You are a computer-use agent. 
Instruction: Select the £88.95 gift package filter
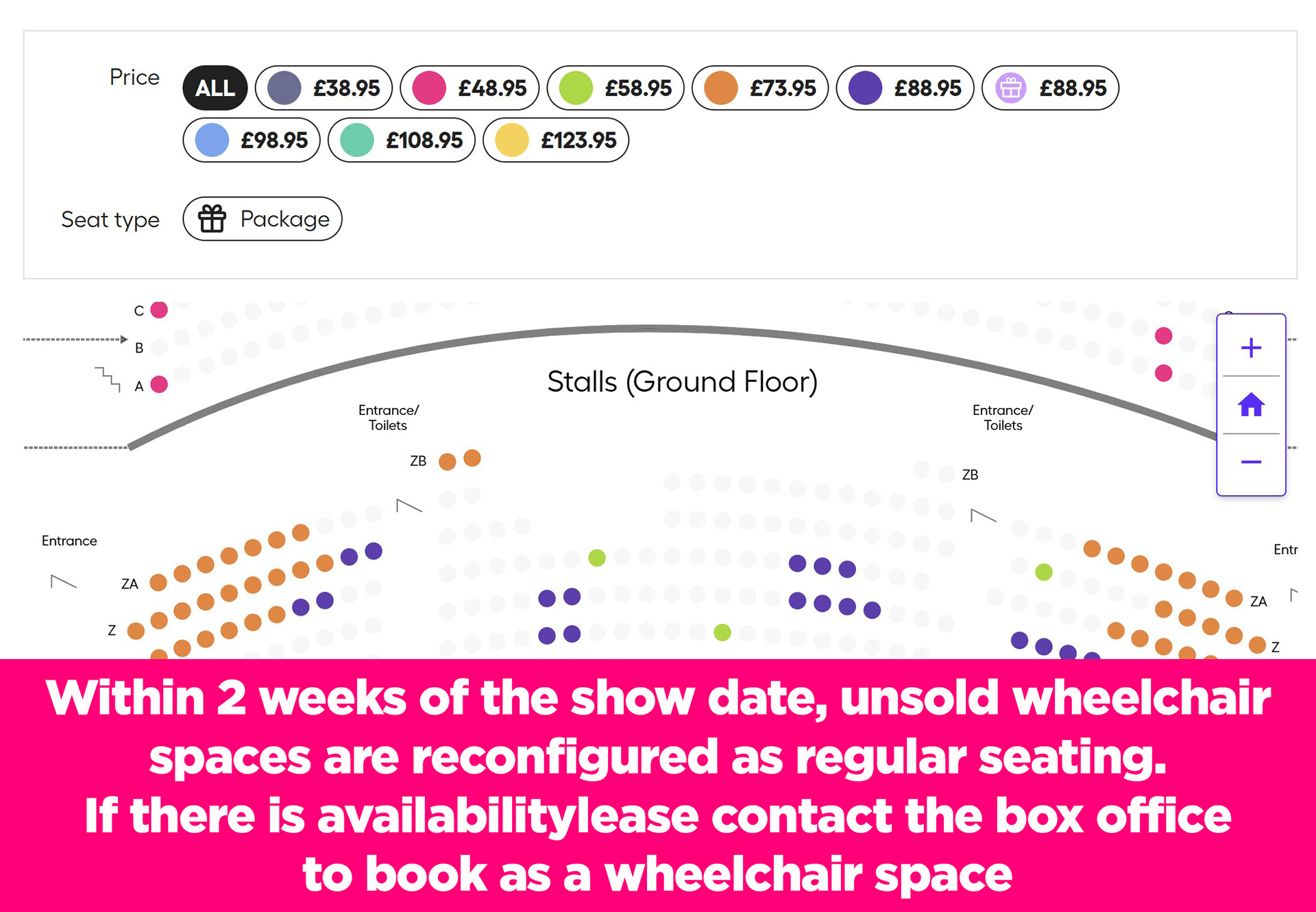click(1050, 88)
